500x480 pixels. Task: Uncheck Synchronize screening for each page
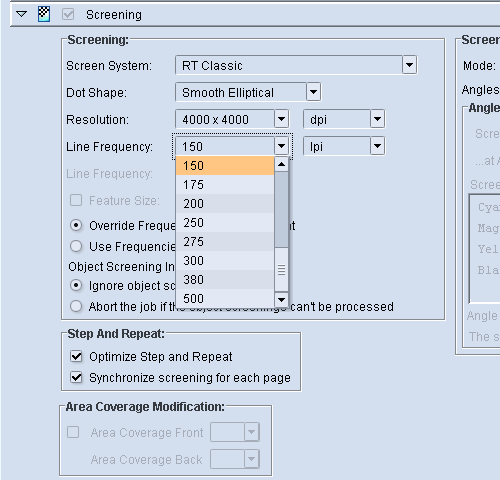(76, 377)
